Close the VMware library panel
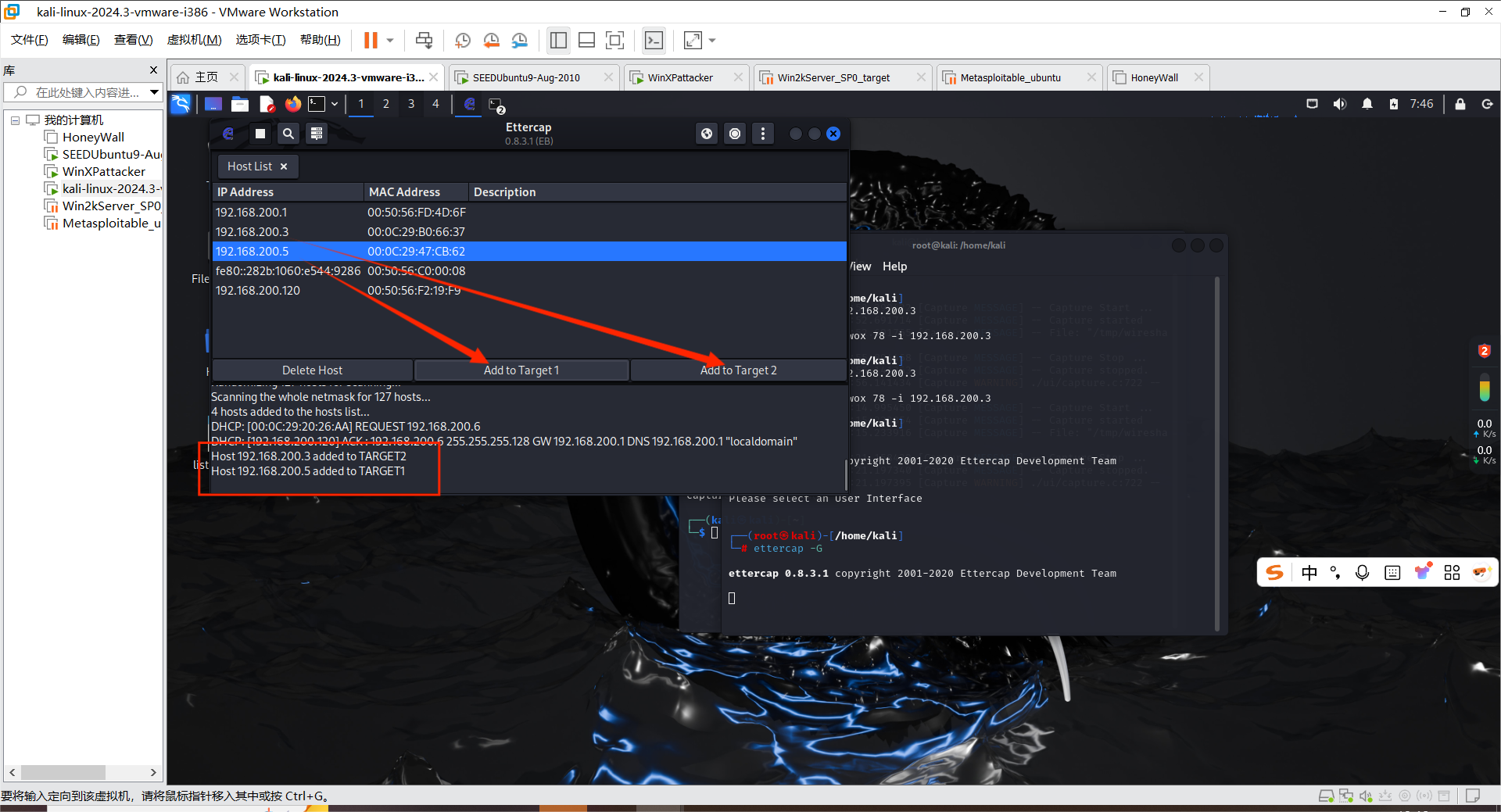 153,70
